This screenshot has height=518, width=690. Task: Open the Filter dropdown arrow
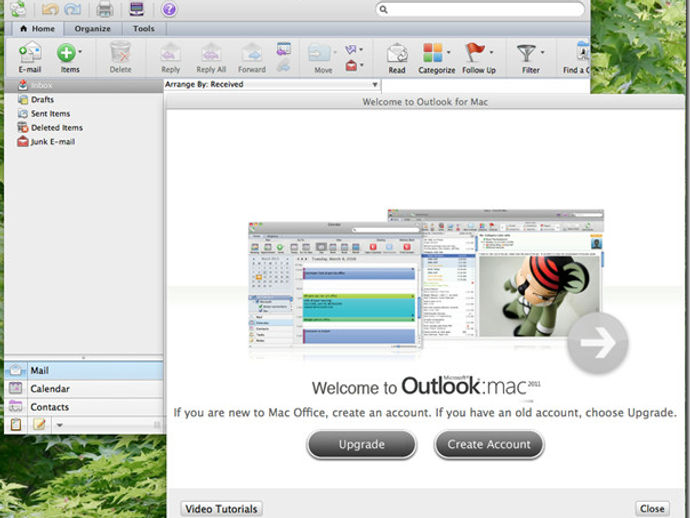click(x=542, y=52)
